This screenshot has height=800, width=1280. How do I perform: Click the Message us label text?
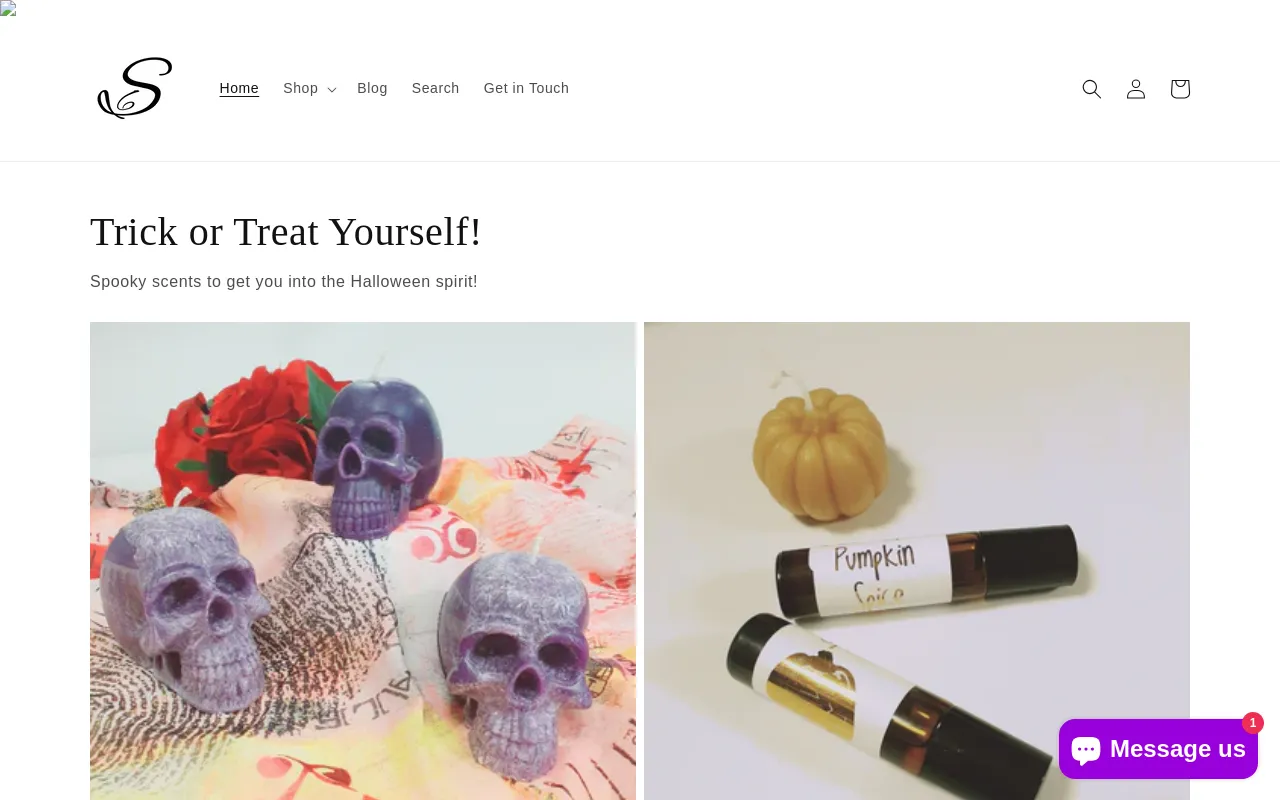[x=1178, y=749]
